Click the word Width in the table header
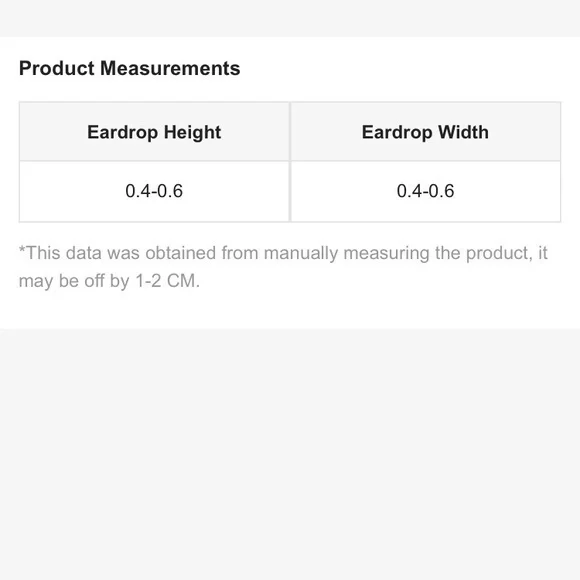 coord(463,132)
